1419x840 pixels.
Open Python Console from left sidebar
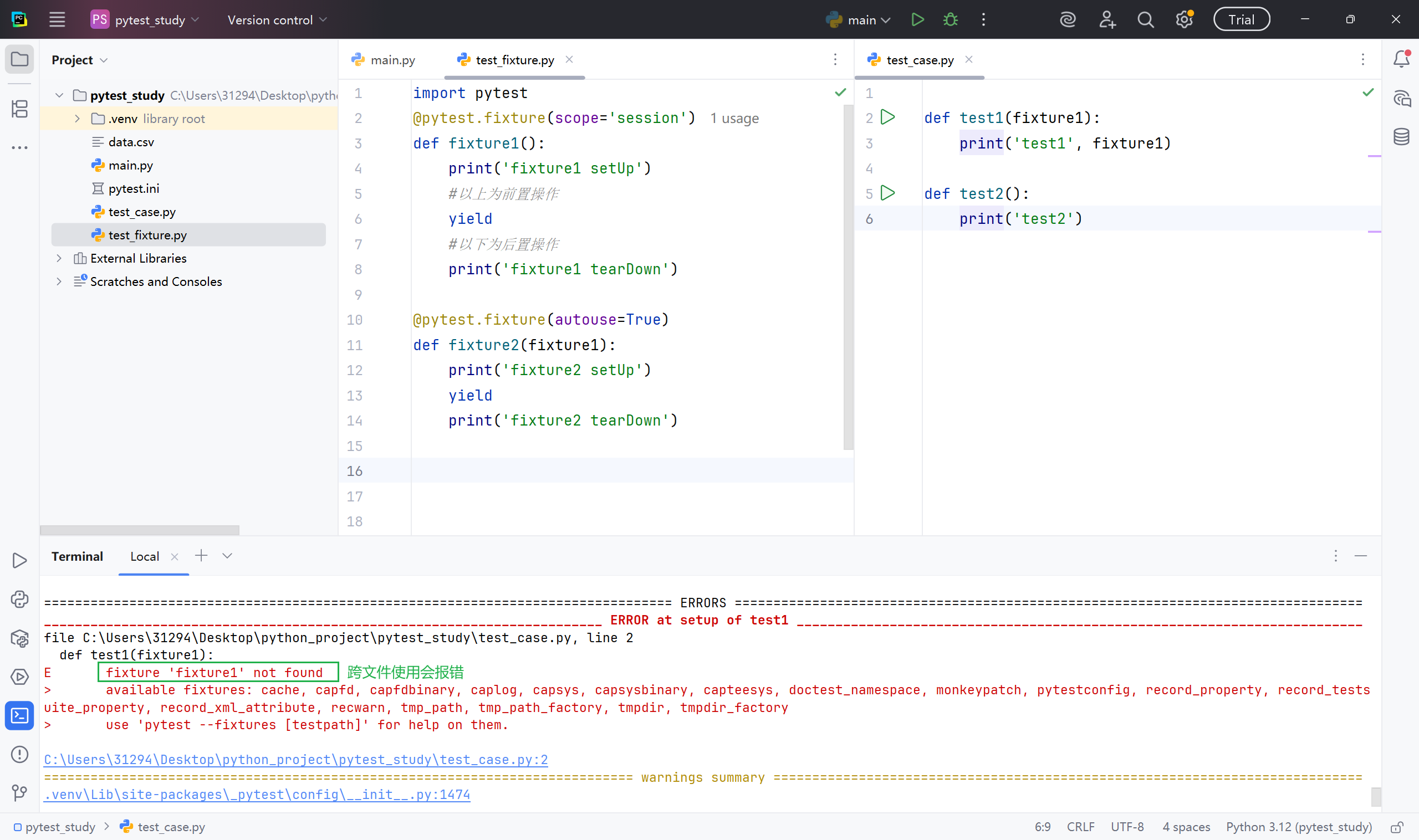pyautogui.click(x=20, y=600)
